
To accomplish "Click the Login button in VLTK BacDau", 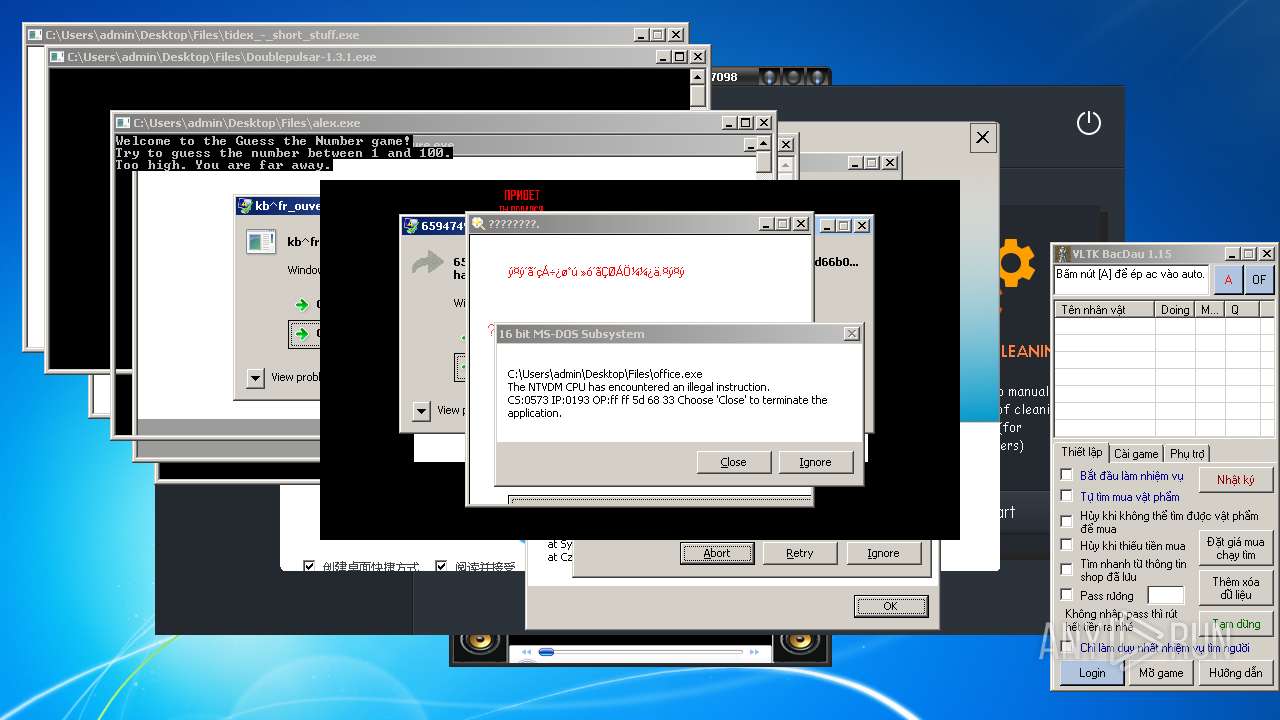I will pos(1092,672).
